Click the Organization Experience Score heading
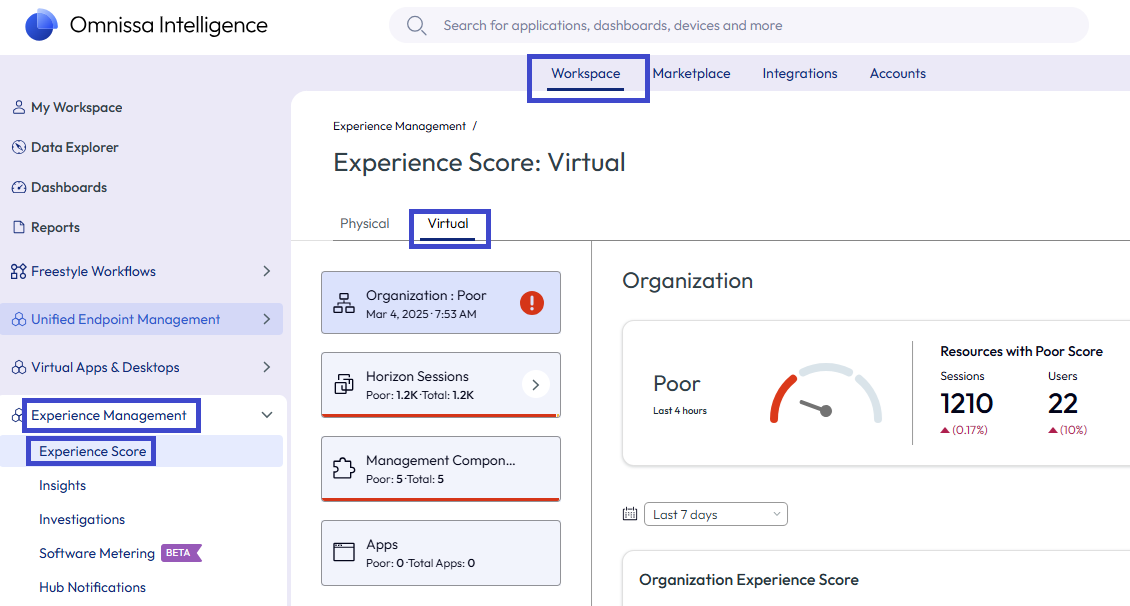Screen dimensions: 1130x606 pyautogui.click(x=749, y=580)
